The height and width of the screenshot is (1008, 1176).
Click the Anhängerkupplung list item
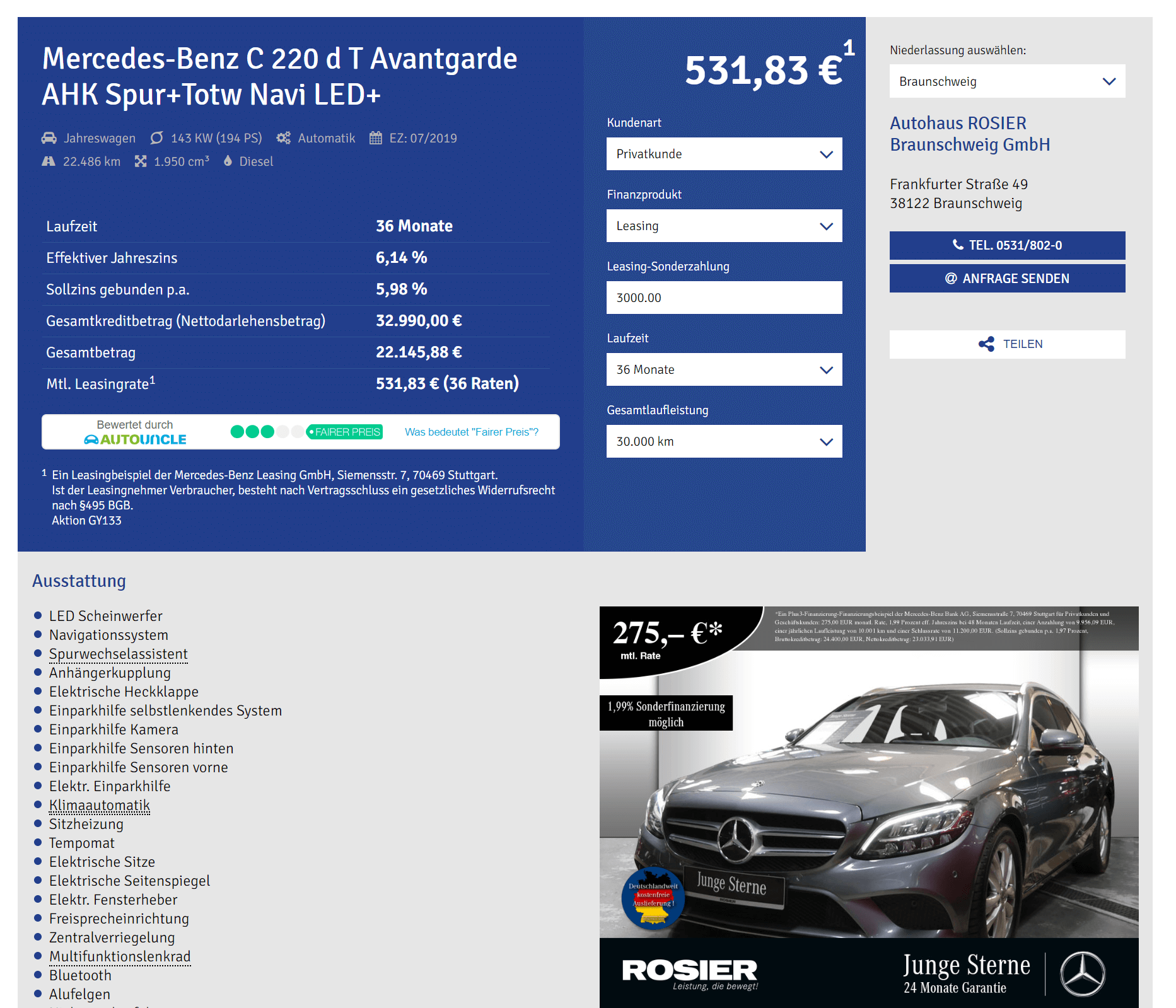point(110,673)
